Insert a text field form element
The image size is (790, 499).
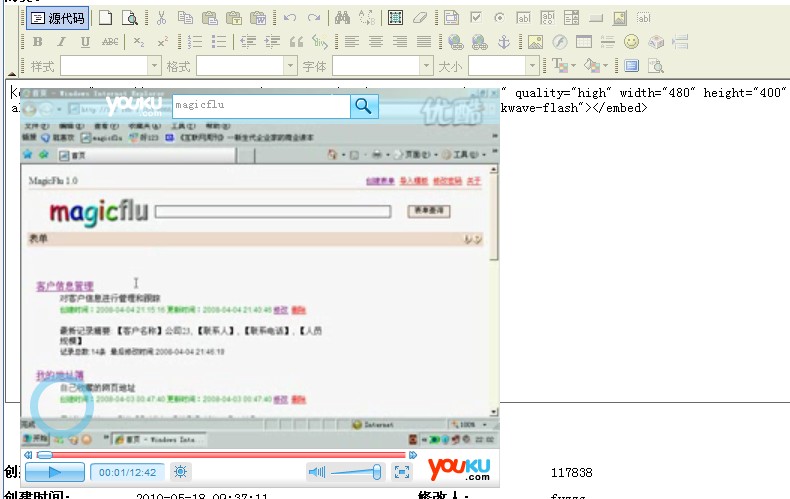(x=523, y=18)
